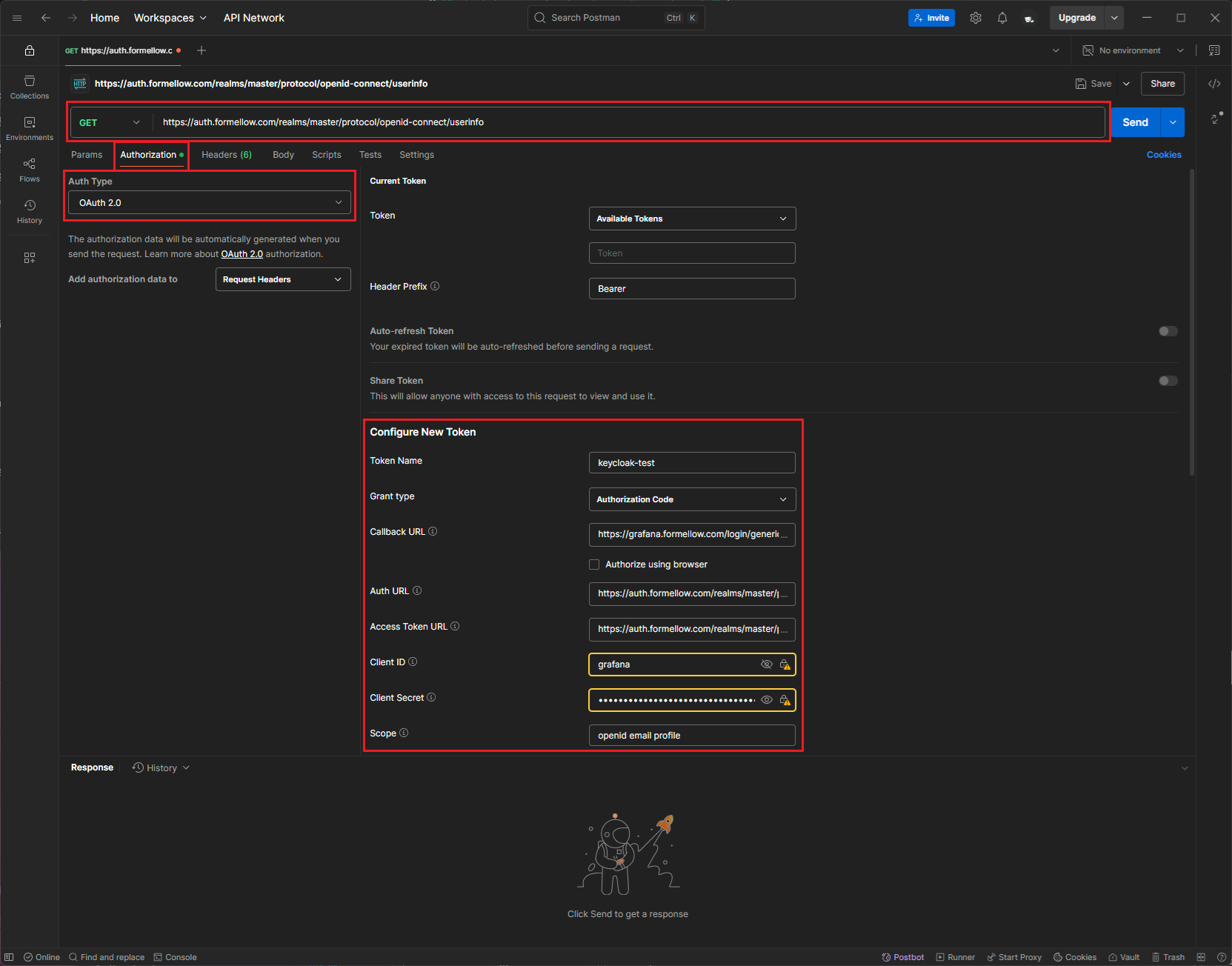The height and width of the screenshot is (966, 1232).
Task: Open Home in the top bar
Action: pyautogui.click(x=104, y=18)
